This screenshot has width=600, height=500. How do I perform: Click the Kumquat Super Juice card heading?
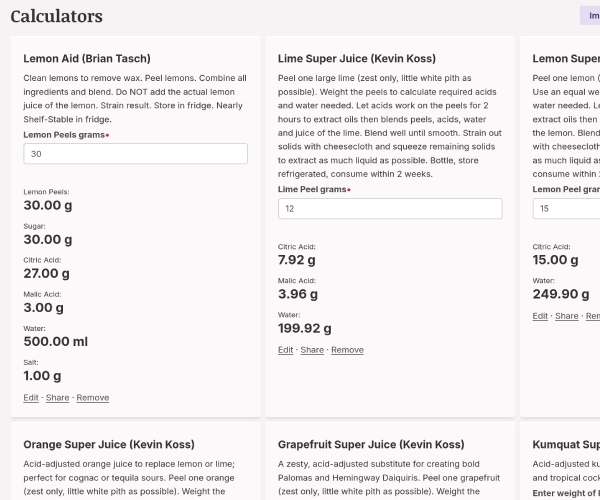566,444
